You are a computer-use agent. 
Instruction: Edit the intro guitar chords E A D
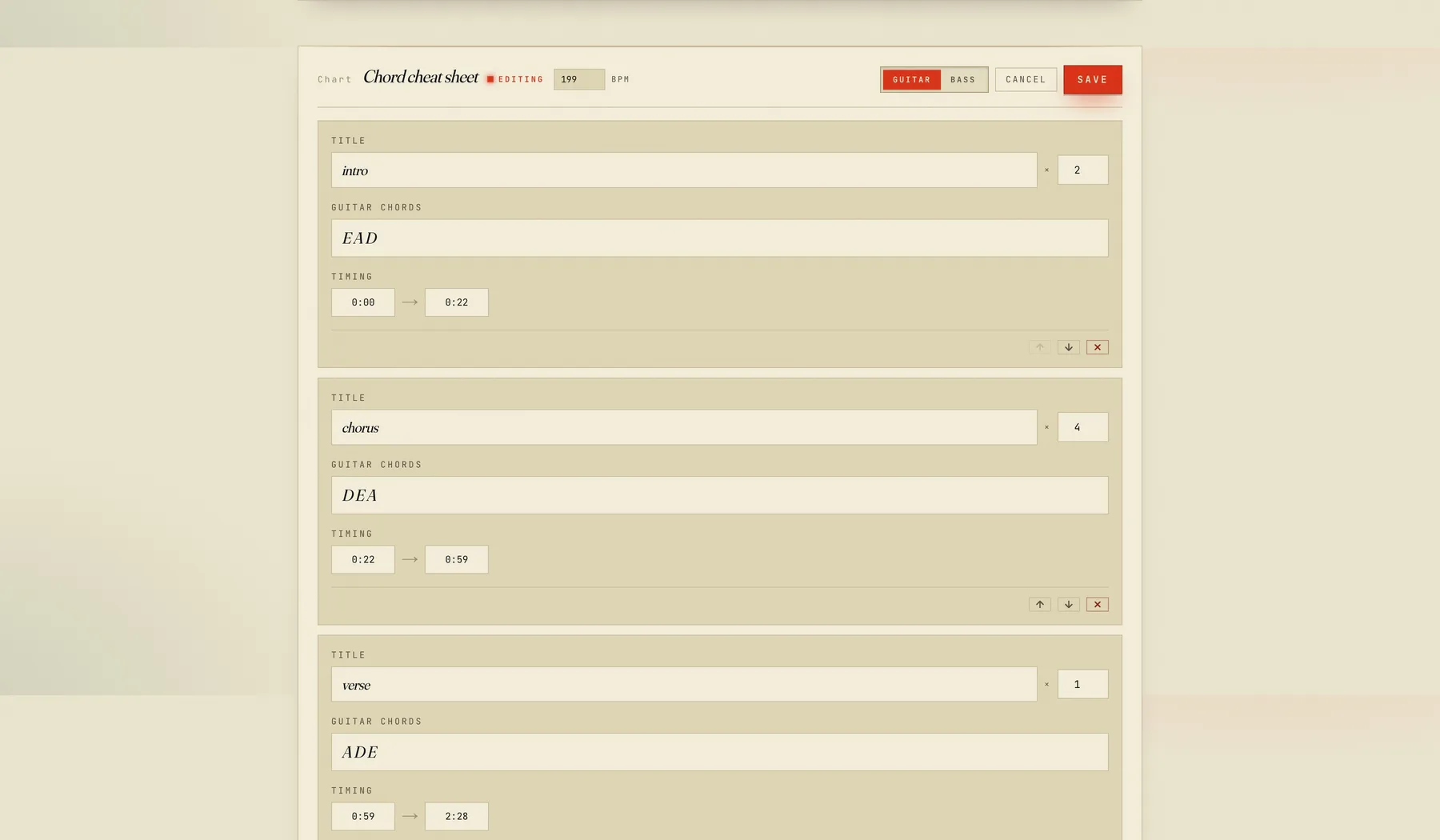[719, 238]
